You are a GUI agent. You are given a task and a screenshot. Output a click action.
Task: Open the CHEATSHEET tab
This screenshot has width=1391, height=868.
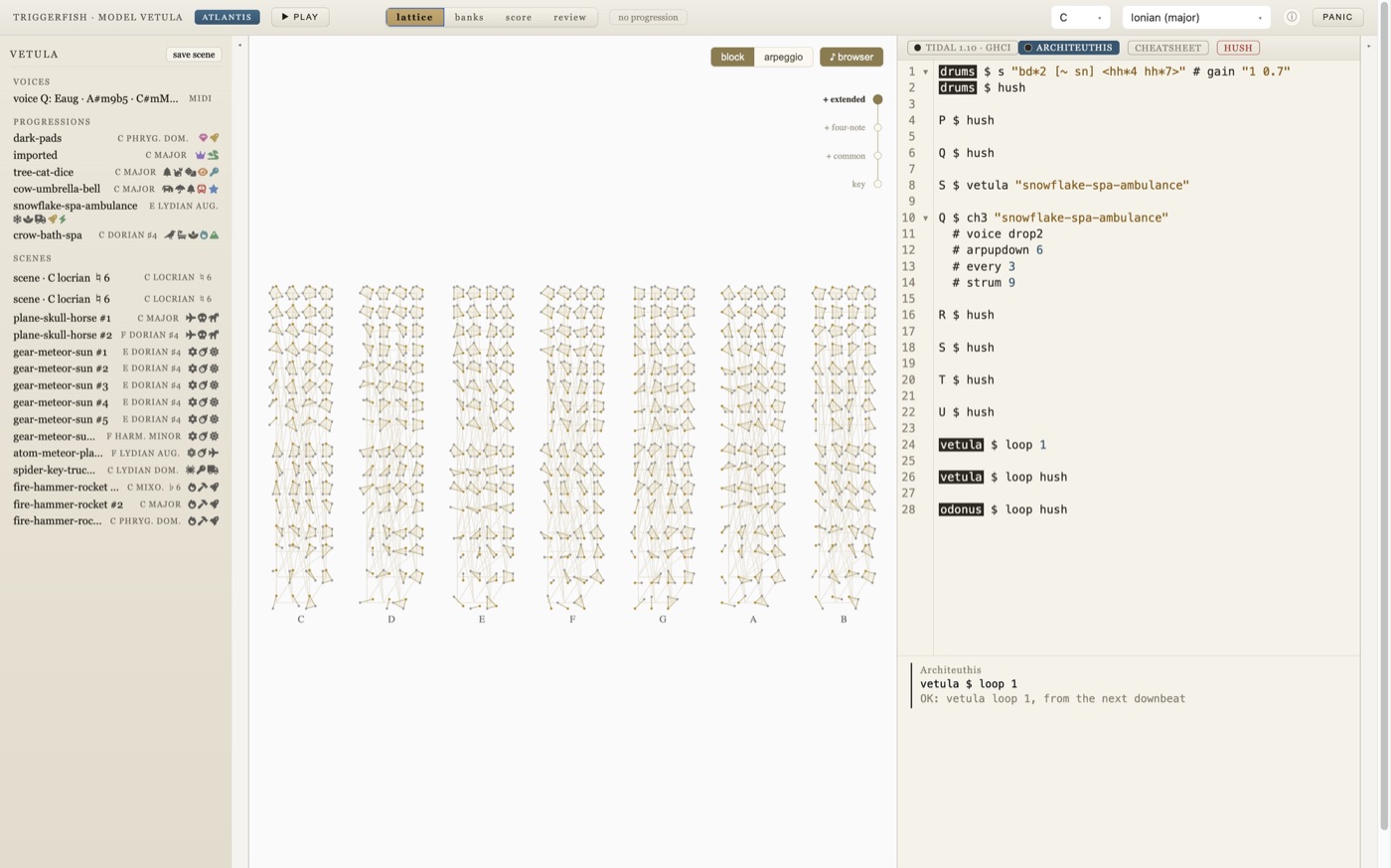pos(1167,48)
